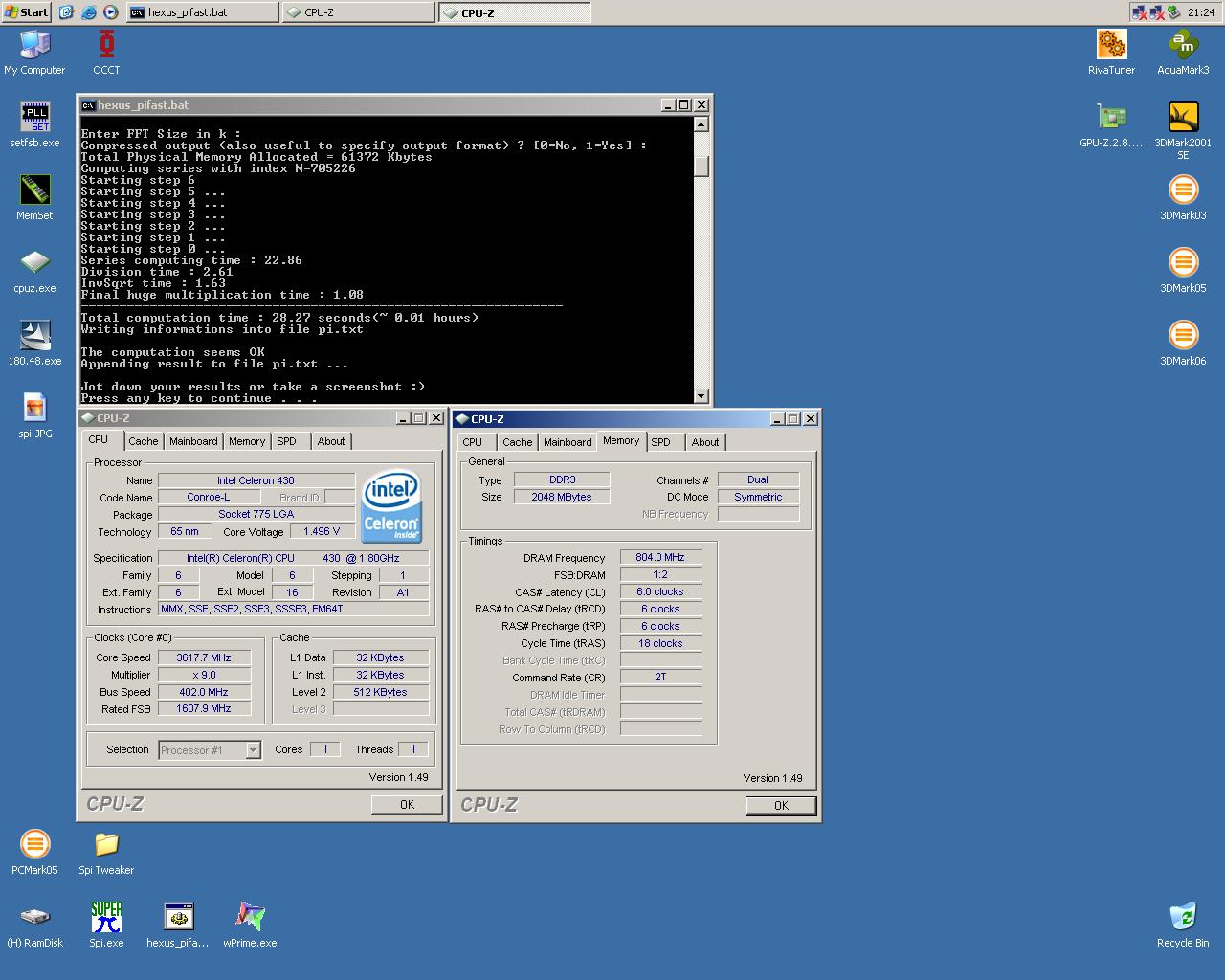The height and width of the screenshot is (980, 1225).
Task: Click the Multiplier value x 9.0
Action: pos(204,675)
